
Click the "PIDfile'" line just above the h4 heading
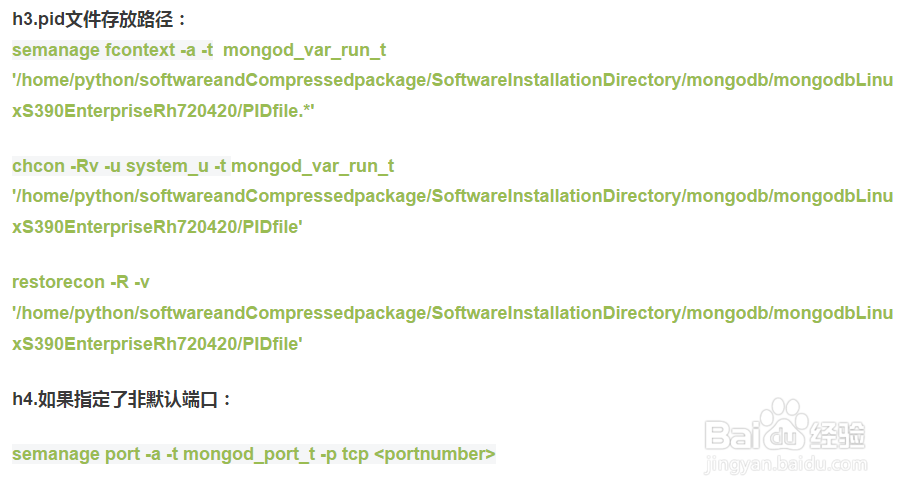[157, 344]
